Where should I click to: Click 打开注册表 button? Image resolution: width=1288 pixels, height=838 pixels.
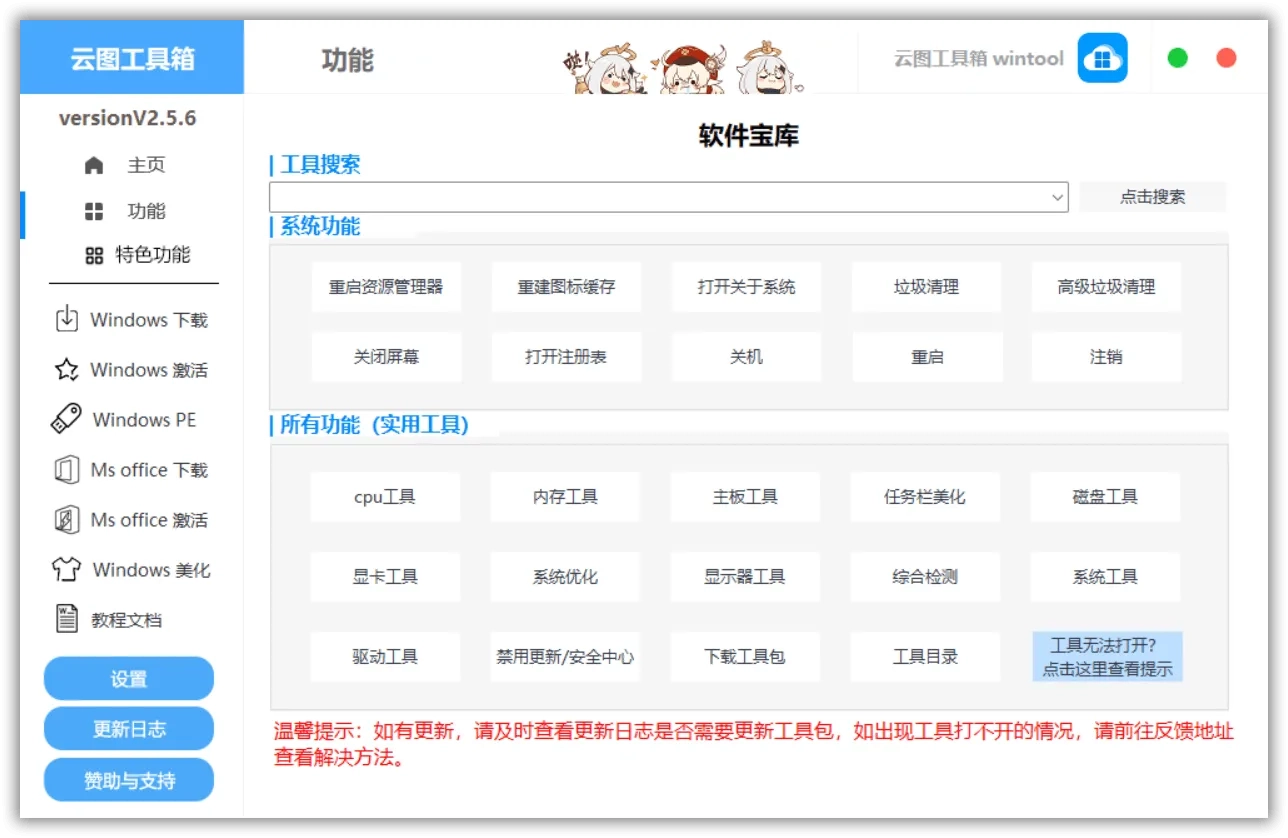(566, 357)
